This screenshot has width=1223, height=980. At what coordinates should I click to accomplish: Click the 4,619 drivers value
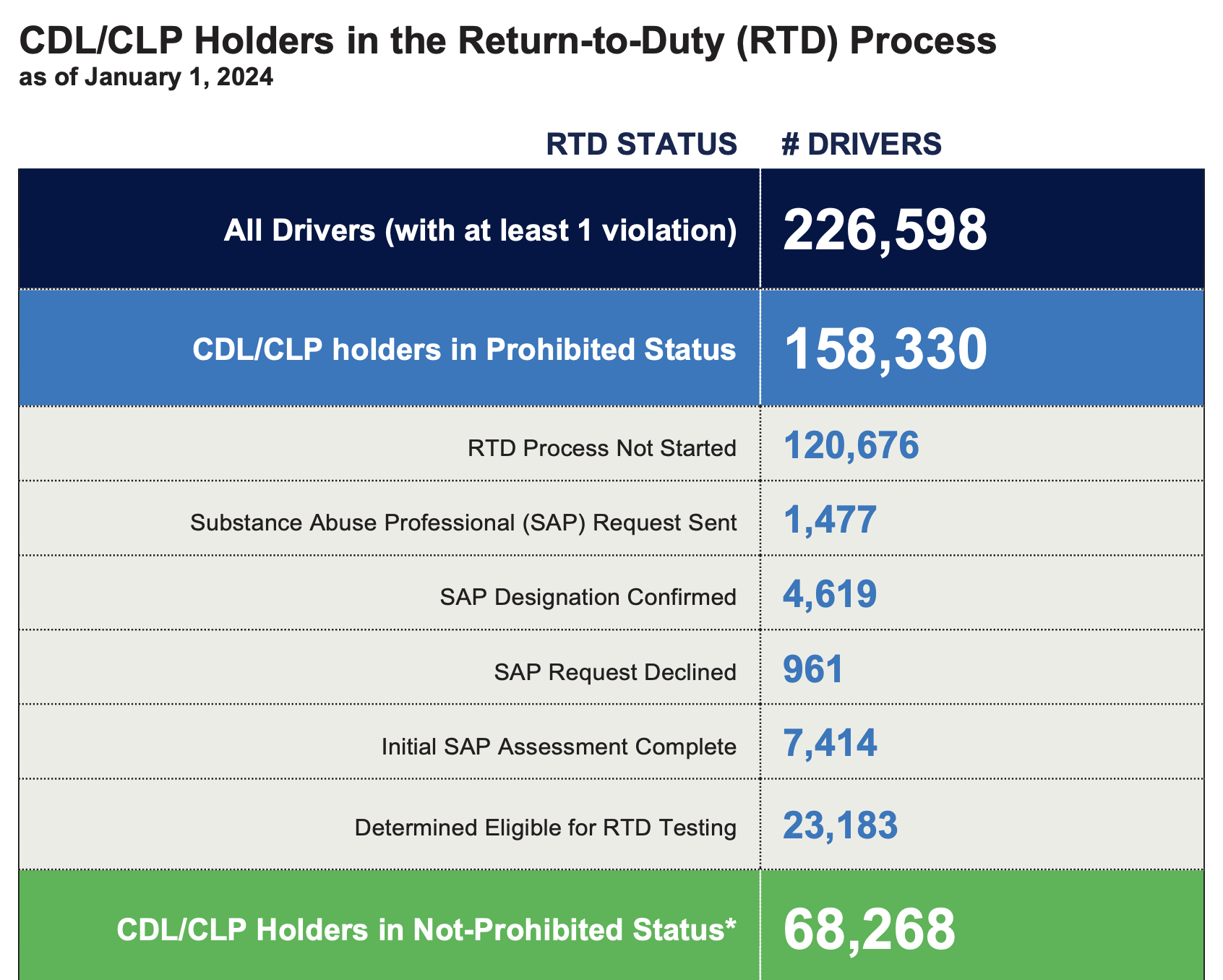830,594
